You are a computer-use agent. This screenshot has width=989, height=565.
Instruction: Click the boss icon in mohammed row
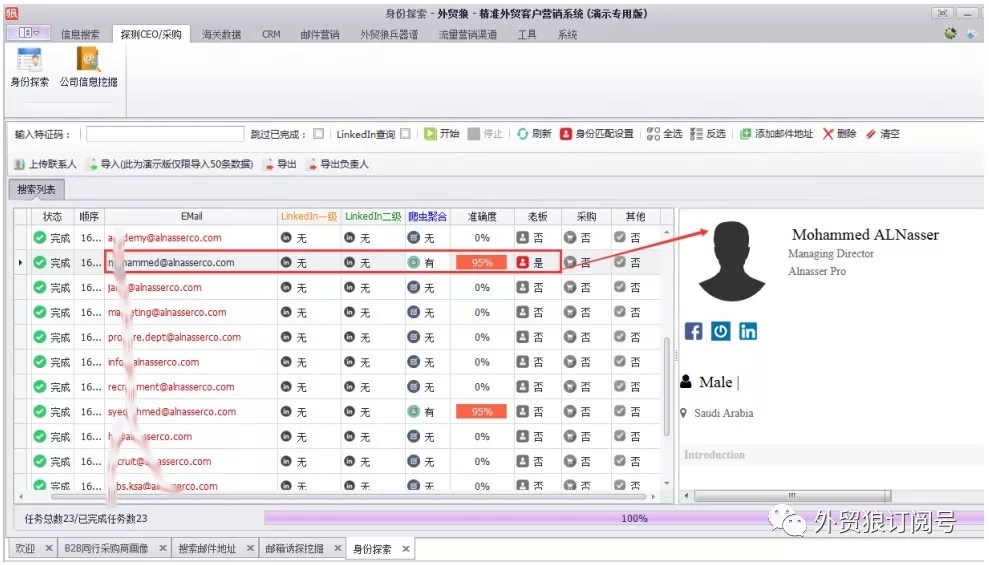point(522,262)
